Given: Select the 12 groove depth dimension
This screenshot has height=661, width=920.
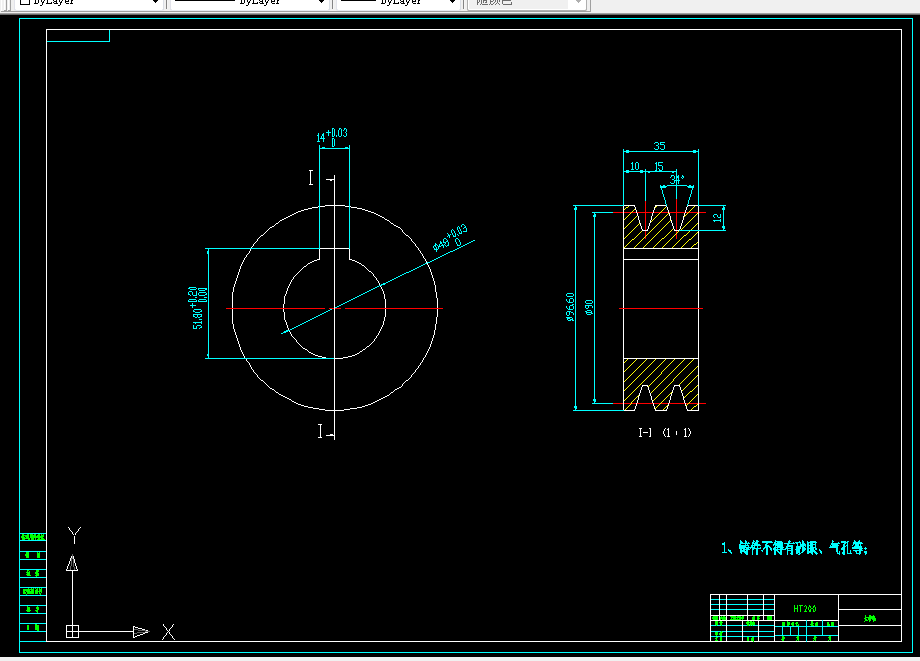Looking at the screenshot, I should pyautogui.click(x=717, y=218).
